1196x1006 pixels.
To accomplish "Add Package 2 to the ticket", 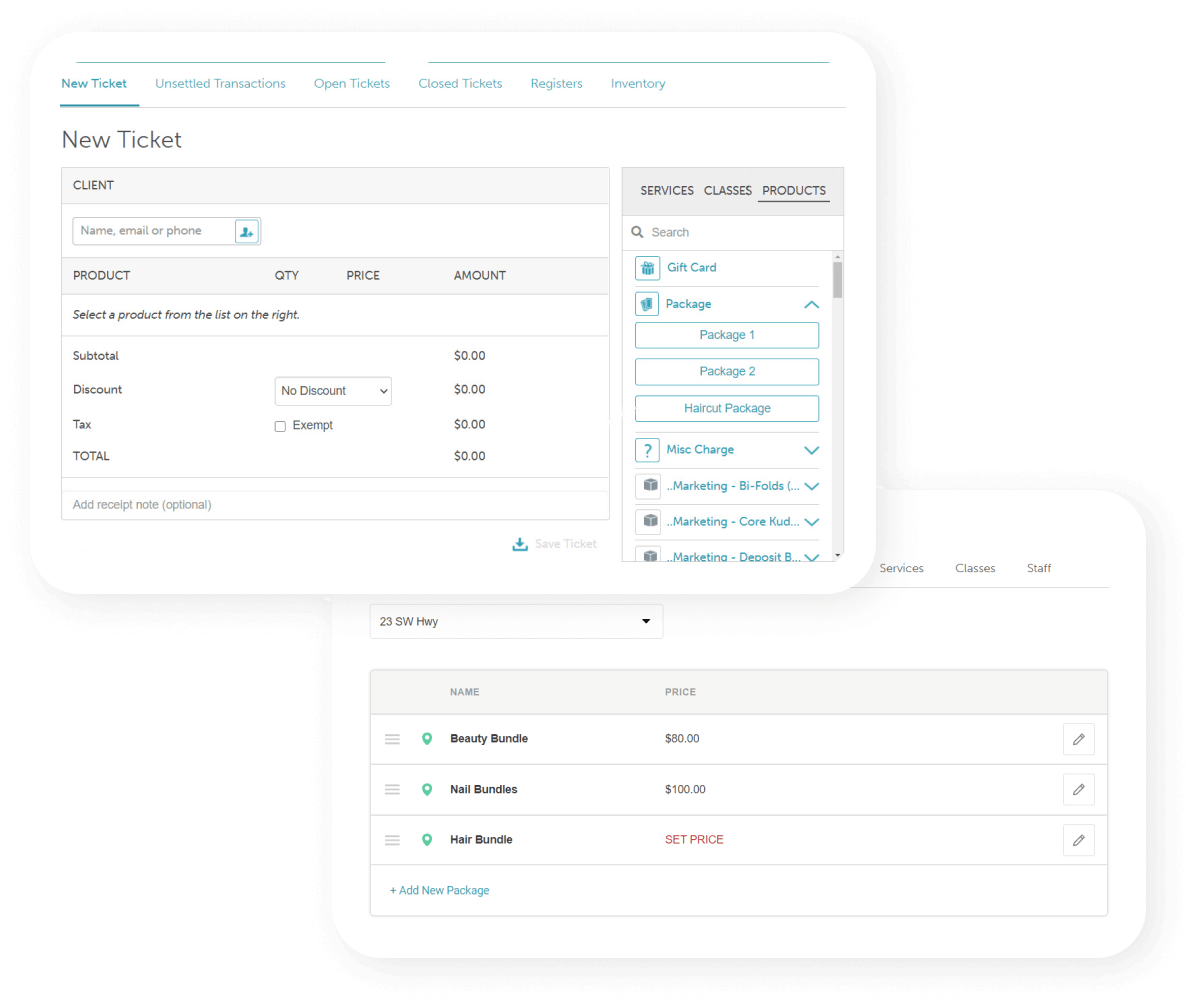I will (727, 371).
